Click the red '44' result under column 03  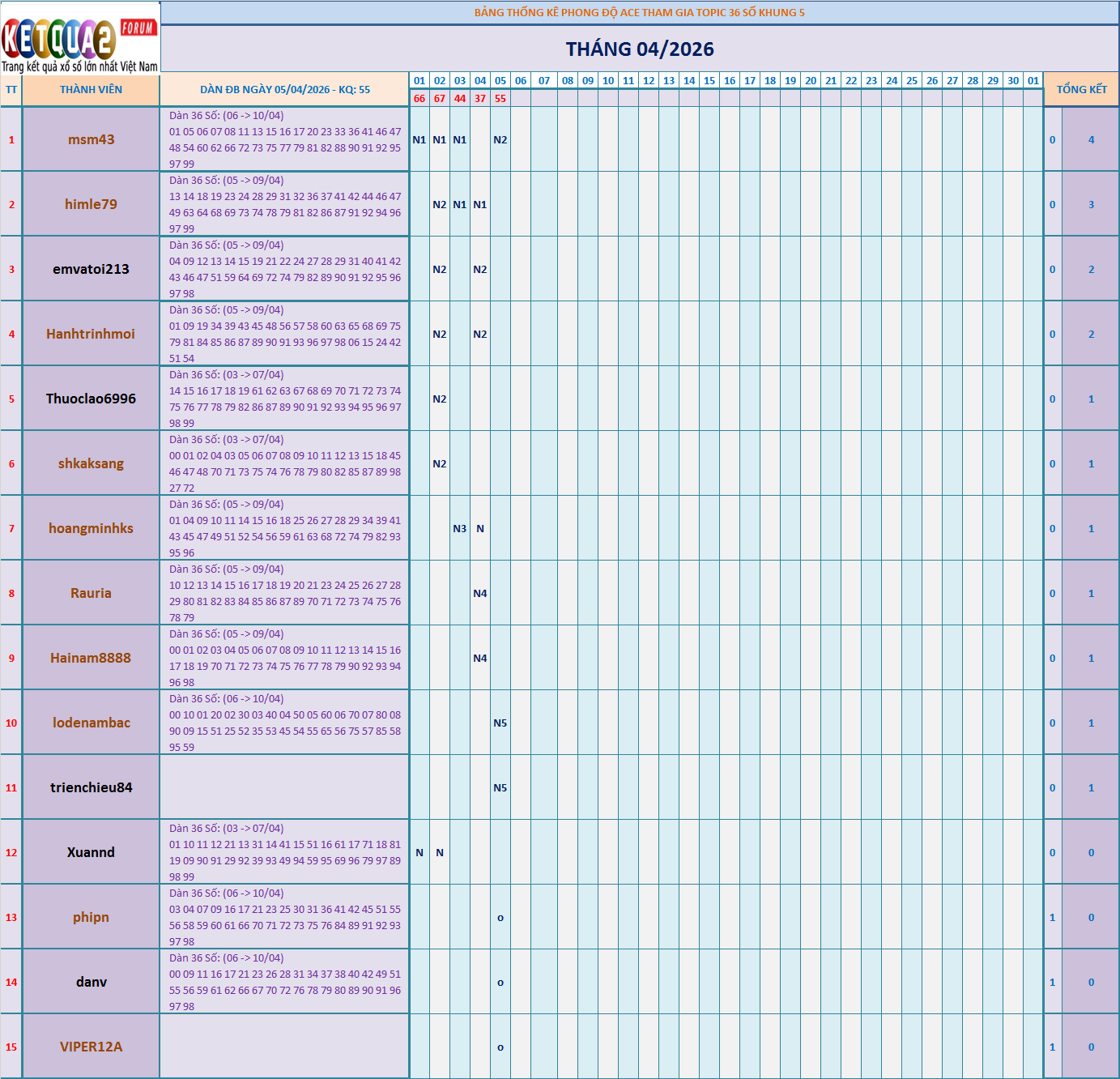coord(459,100)
